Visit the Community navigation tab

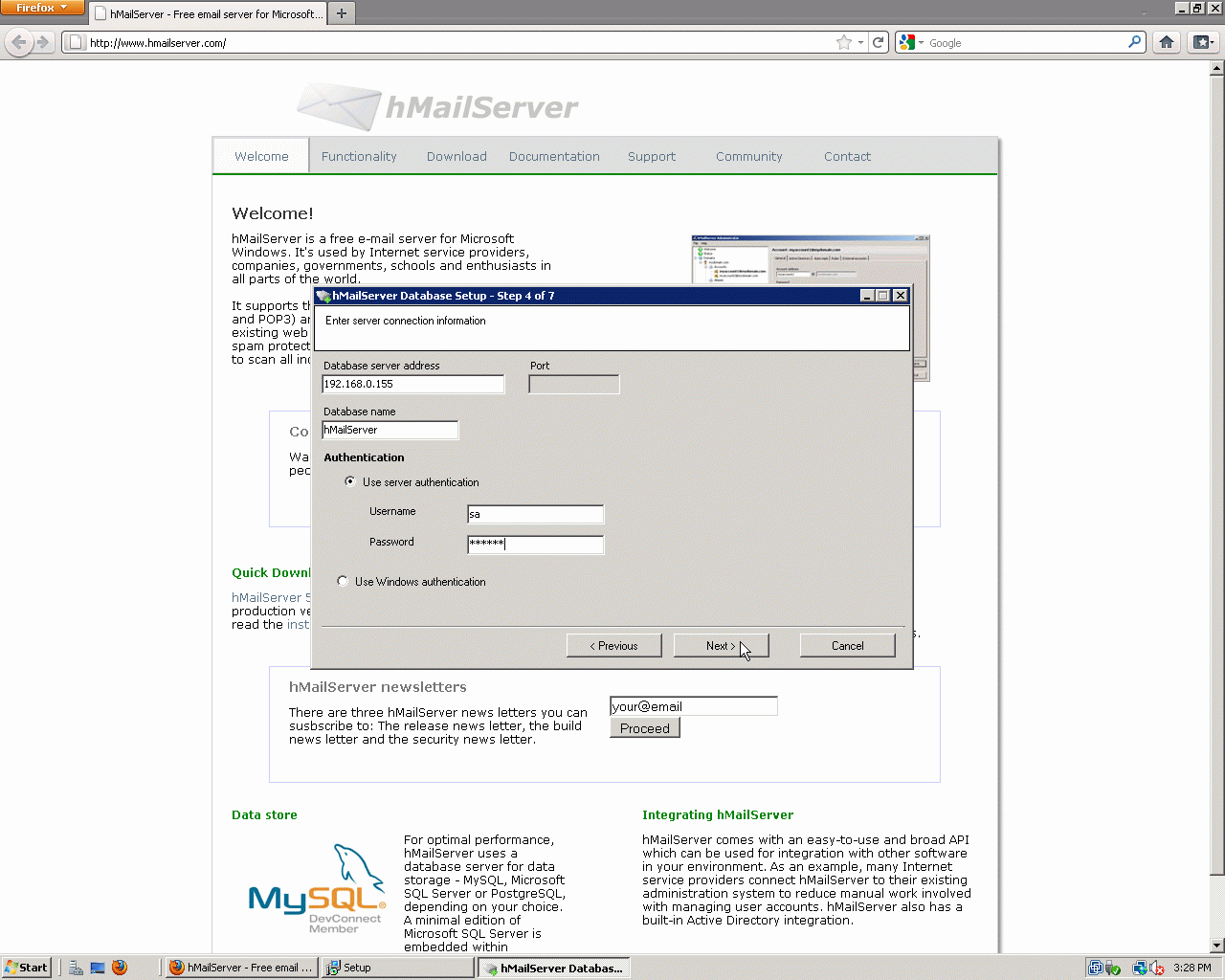click(x=749, y=156)
